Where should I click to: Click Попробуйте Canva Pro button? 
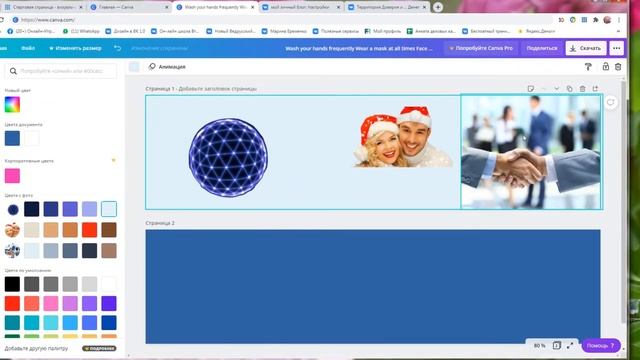[x=481, y=48]
